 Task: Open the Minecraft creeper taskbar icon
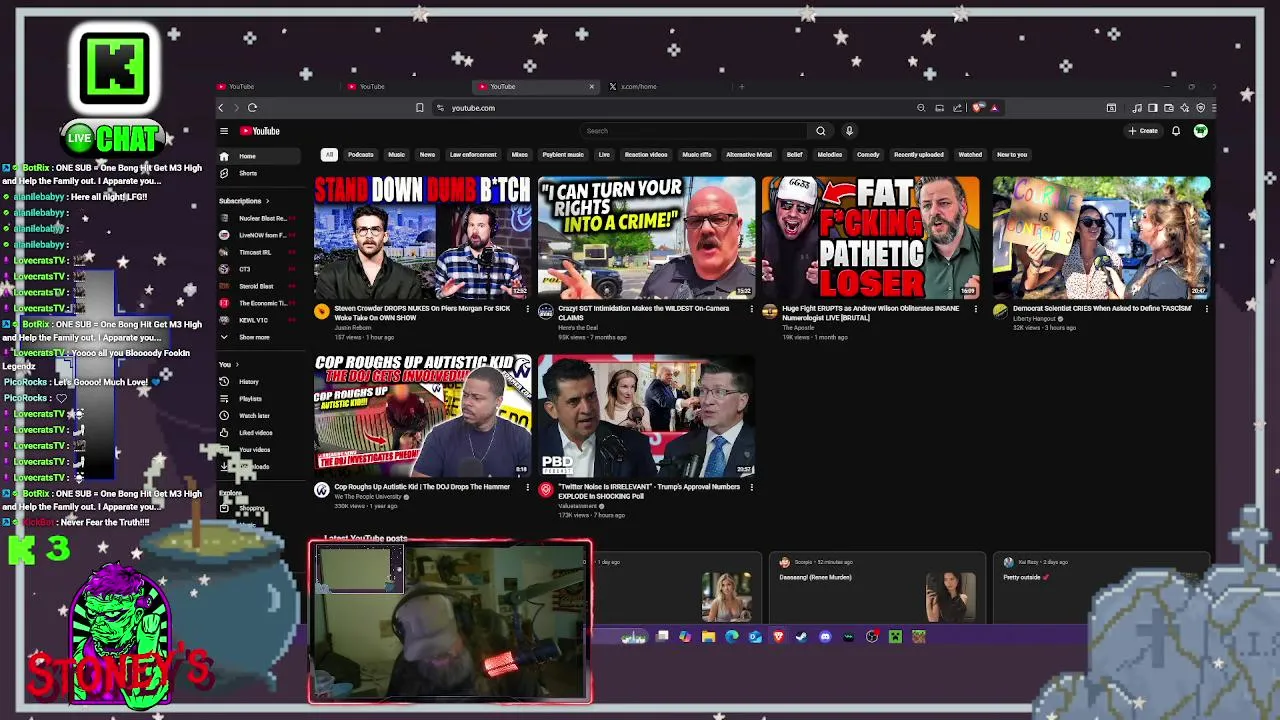coord(895,636)
